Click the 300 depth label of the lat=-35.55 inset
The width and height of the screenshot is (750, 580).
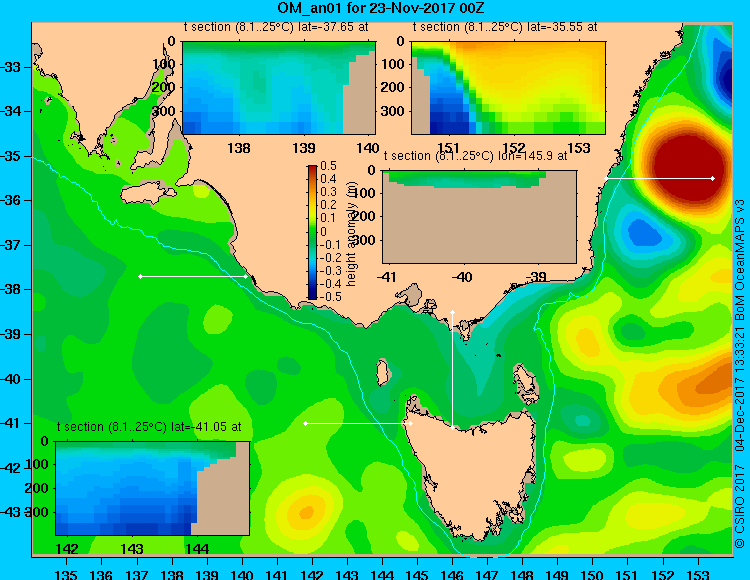tap(394, 111)
